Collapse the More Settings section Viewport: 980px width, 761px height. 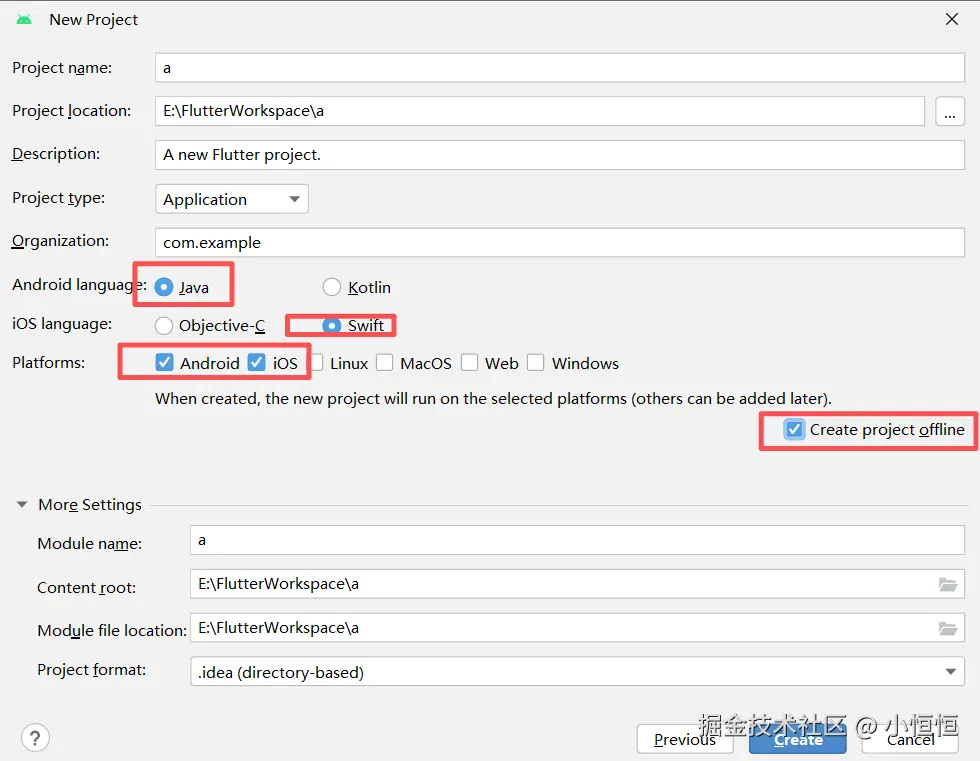pos(22,504)
